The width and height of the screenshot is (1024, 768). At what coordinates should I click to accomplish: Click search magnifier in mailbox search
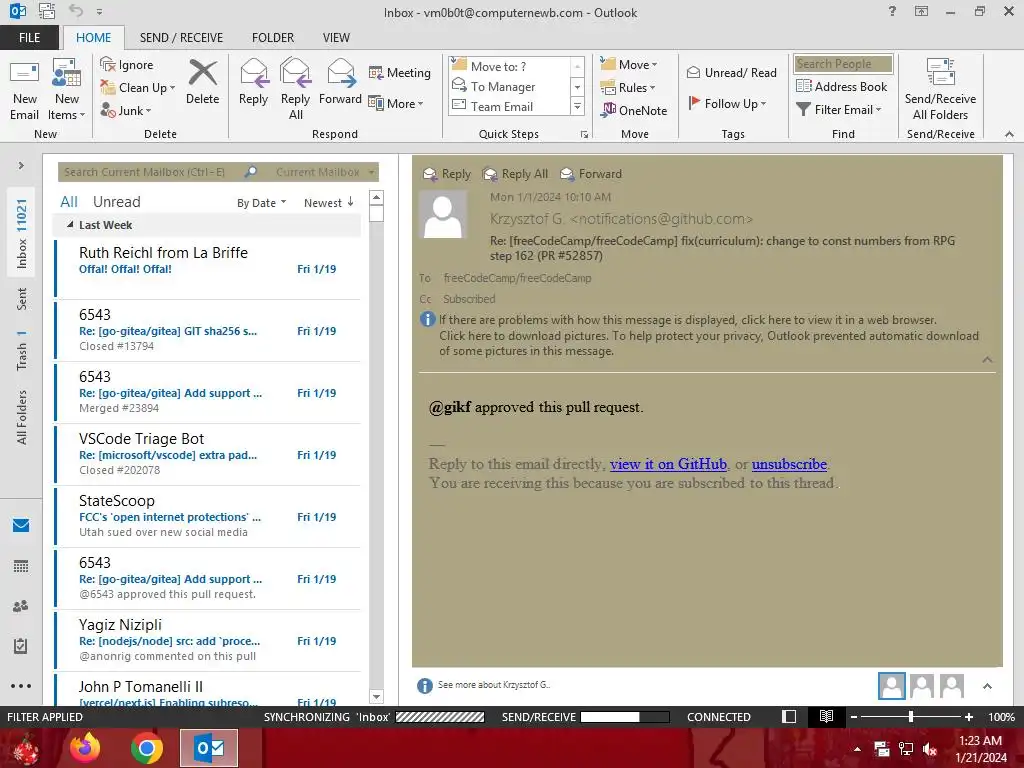coord(251,172)
